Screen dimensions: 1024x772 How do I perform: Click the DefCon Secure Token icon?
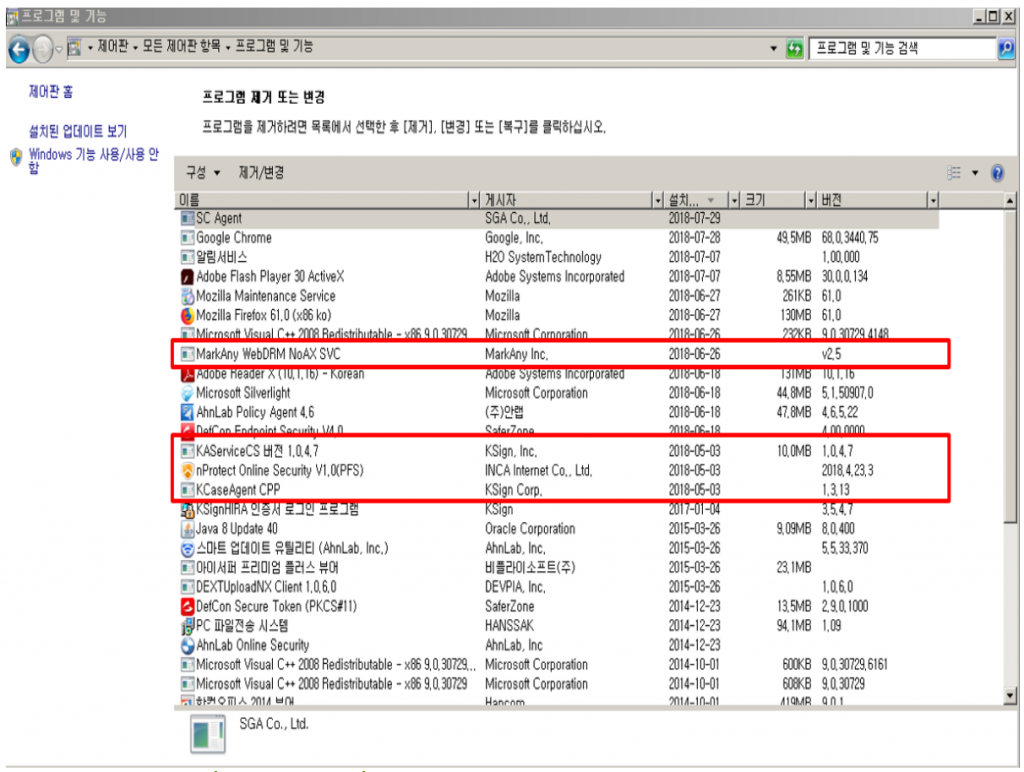[x=187, y=606]
